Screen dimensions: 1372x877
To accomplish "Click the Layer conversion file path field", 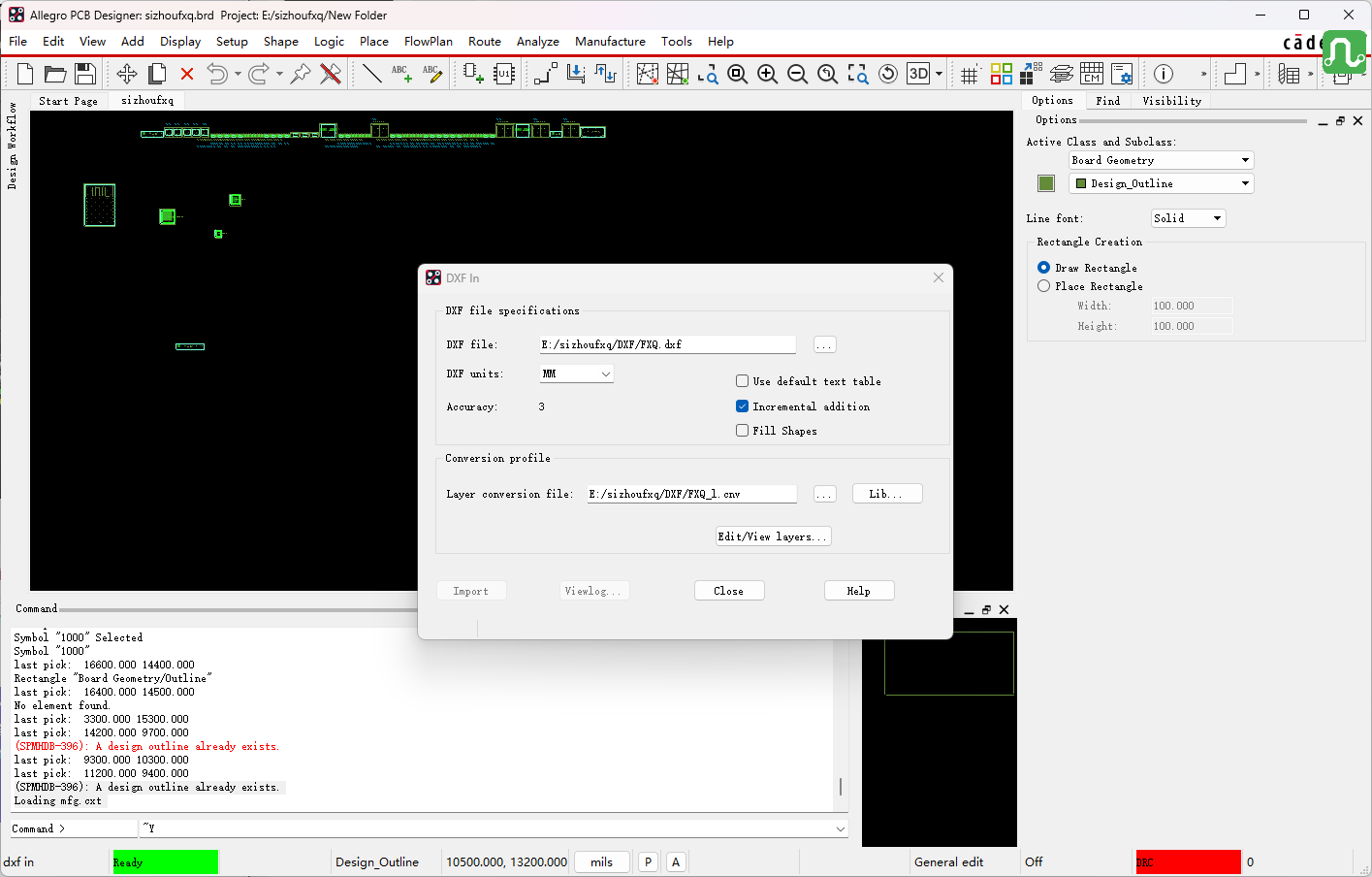I will coord(691,494).
